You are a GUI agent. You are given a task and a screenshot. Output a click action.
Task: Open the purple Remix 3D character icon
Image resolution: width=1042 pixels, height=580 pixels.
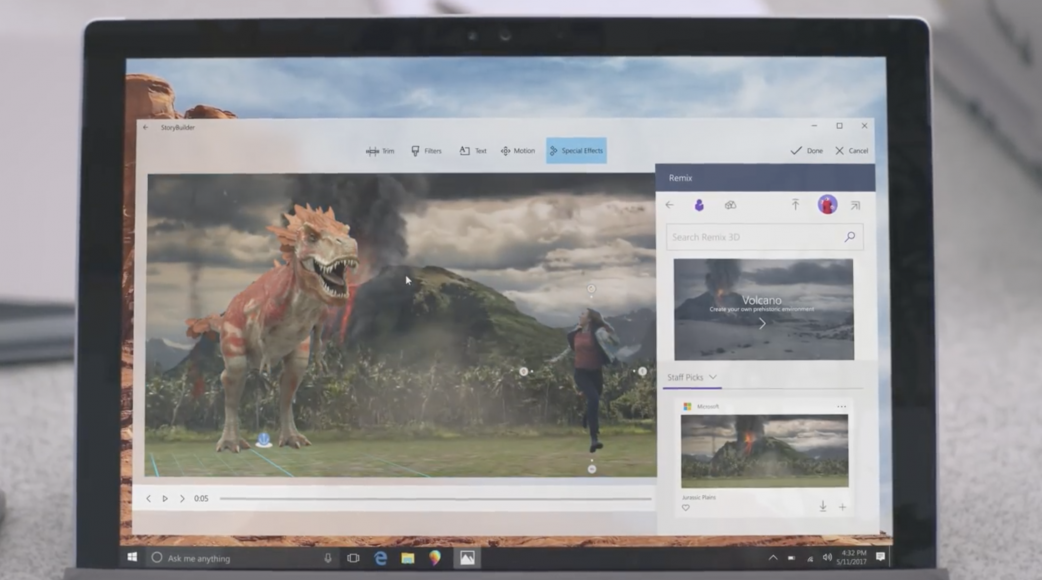(699, 205)
